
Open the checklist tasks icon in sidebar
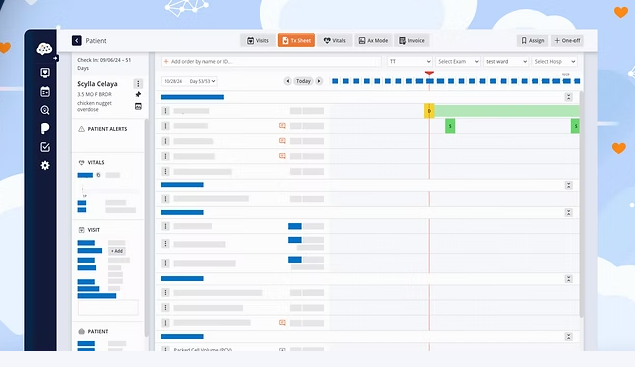point(45,147)
